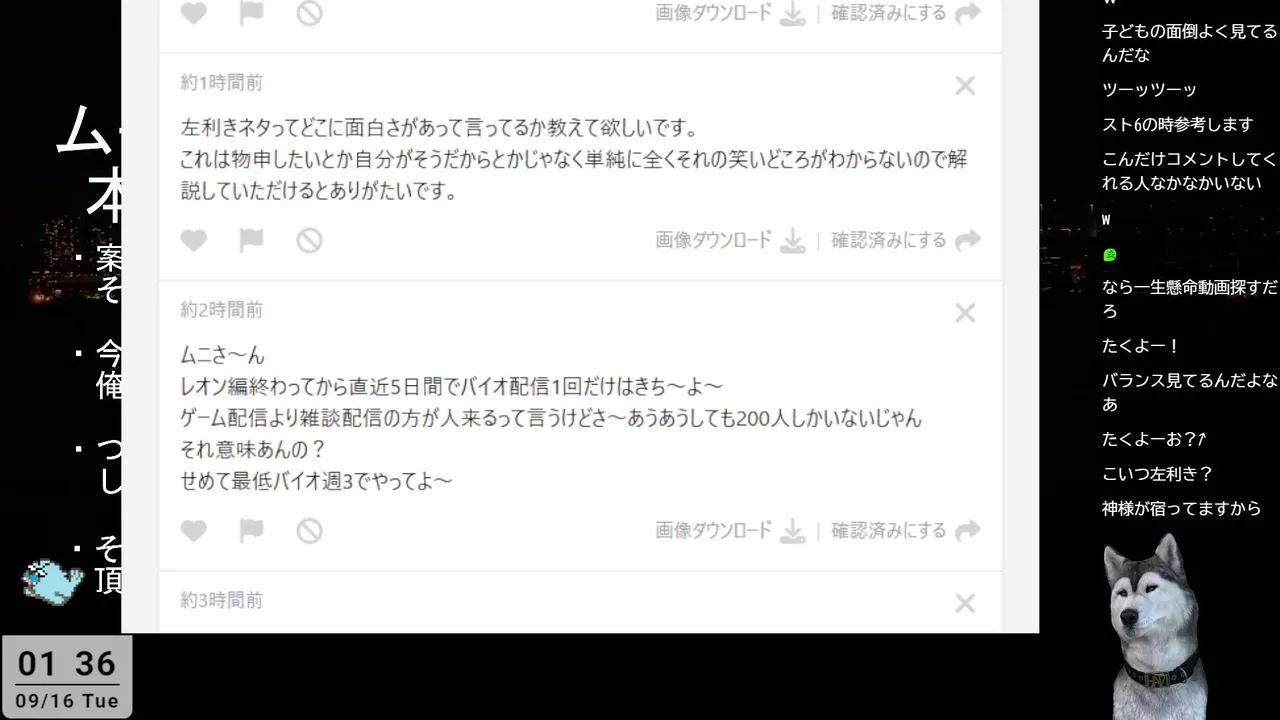Flag the 約2時間前 message

coord(251,531)
